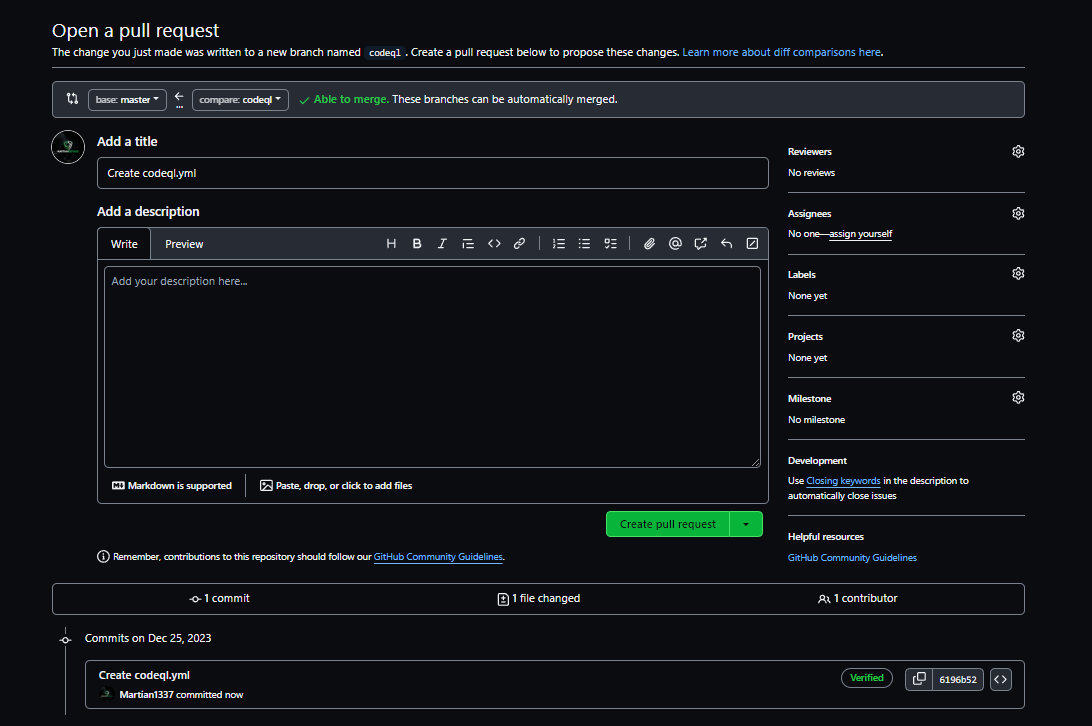Attach files using the paperclip icon
Screen dimensions: 1092x726
649,244
